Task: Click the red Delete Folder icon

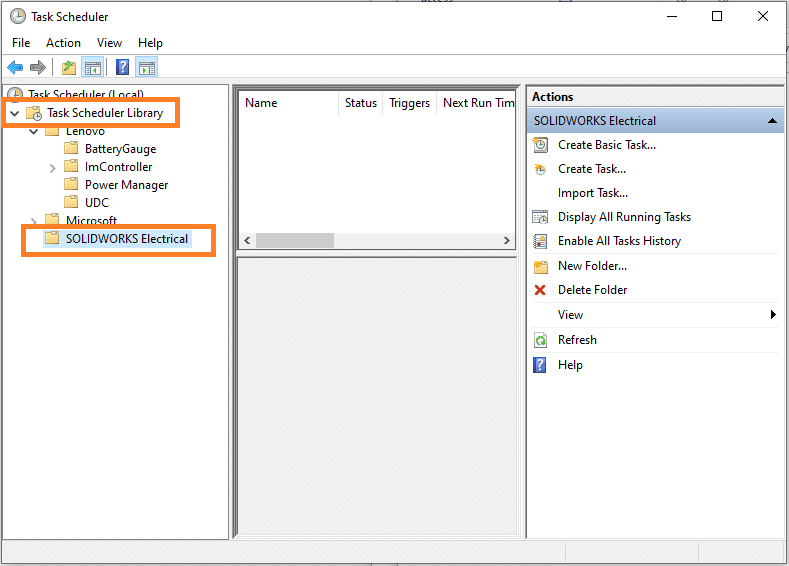Action: (x=540, y=290)
